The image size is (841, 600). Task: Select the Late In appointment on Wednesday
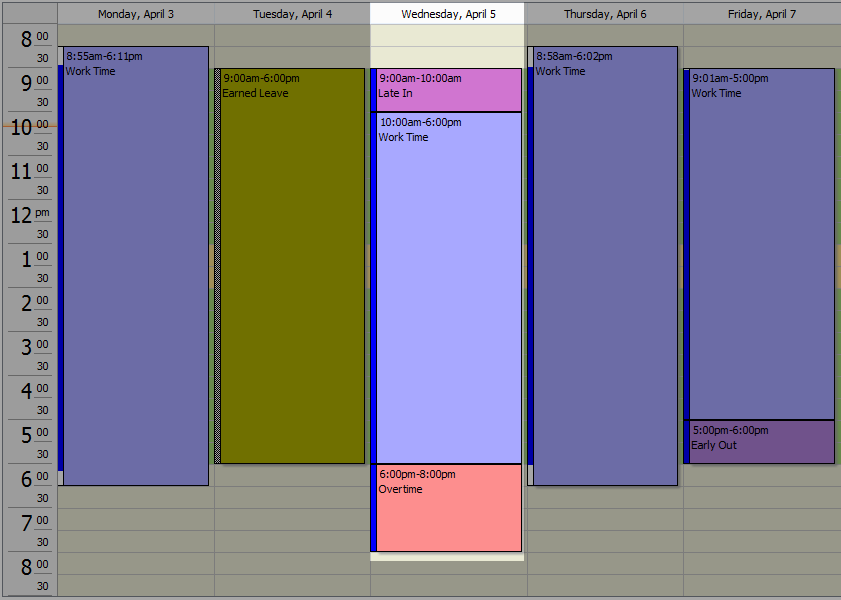(x=448, y=90)
